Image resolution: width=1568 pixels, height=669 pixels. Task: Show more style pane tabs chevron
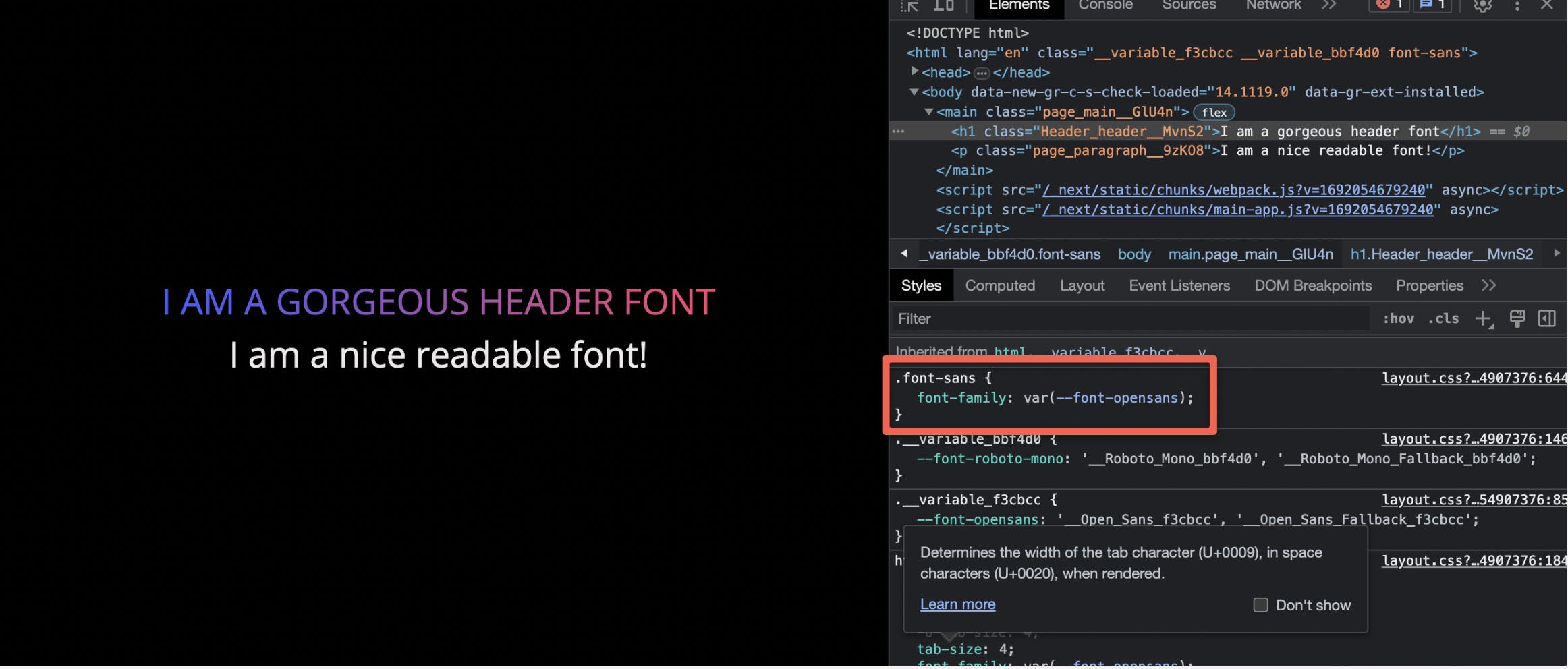1489,286
